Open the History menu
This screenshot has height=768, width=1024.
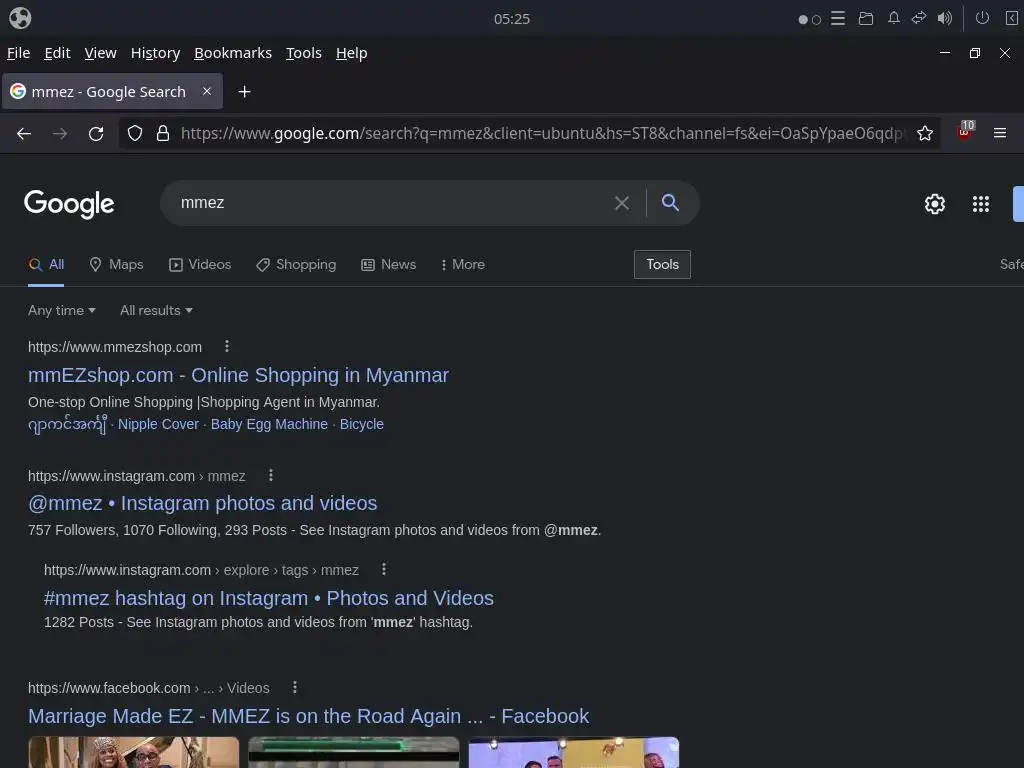(155, 53)
